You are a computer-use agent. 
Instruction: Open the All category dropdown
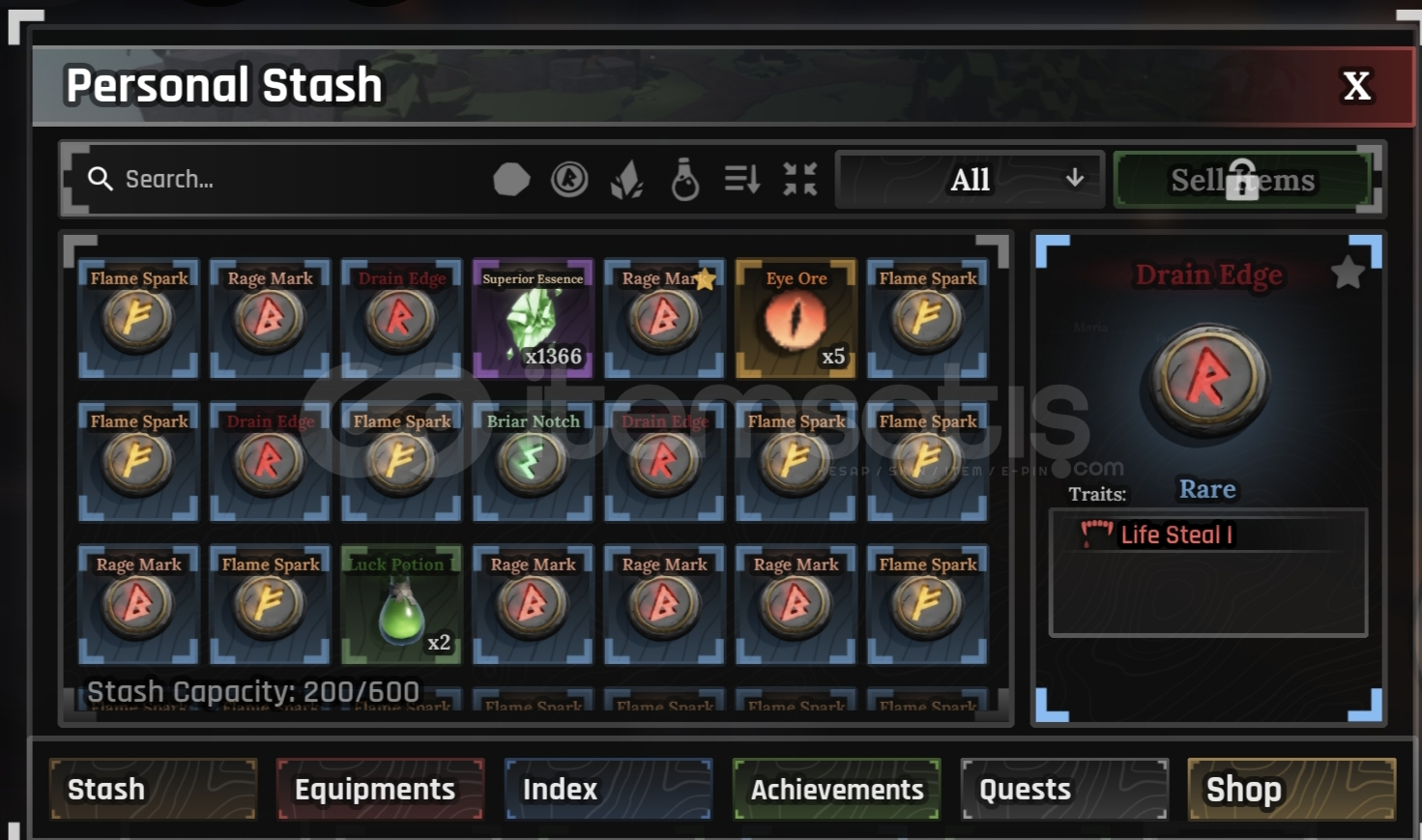[971, 180]
